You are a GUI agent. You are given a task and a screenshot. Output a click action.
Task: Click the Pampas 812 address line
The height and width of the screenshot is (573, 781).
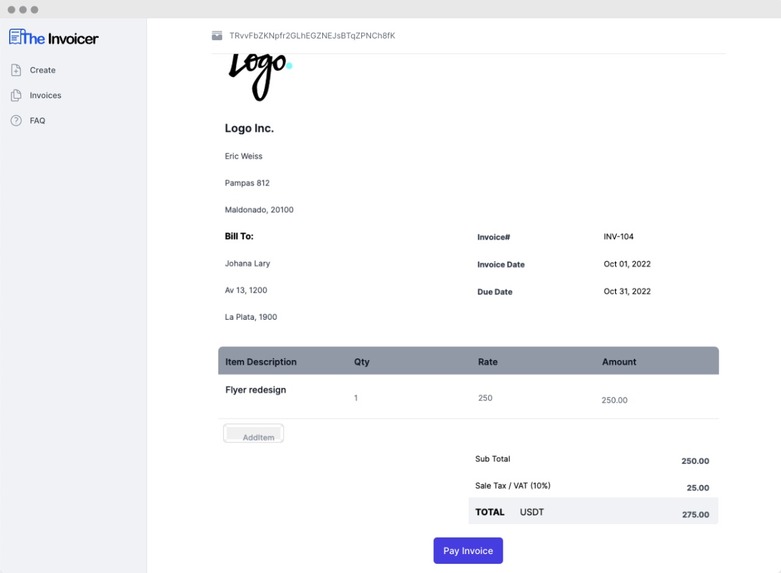click(x=247, y=183)
